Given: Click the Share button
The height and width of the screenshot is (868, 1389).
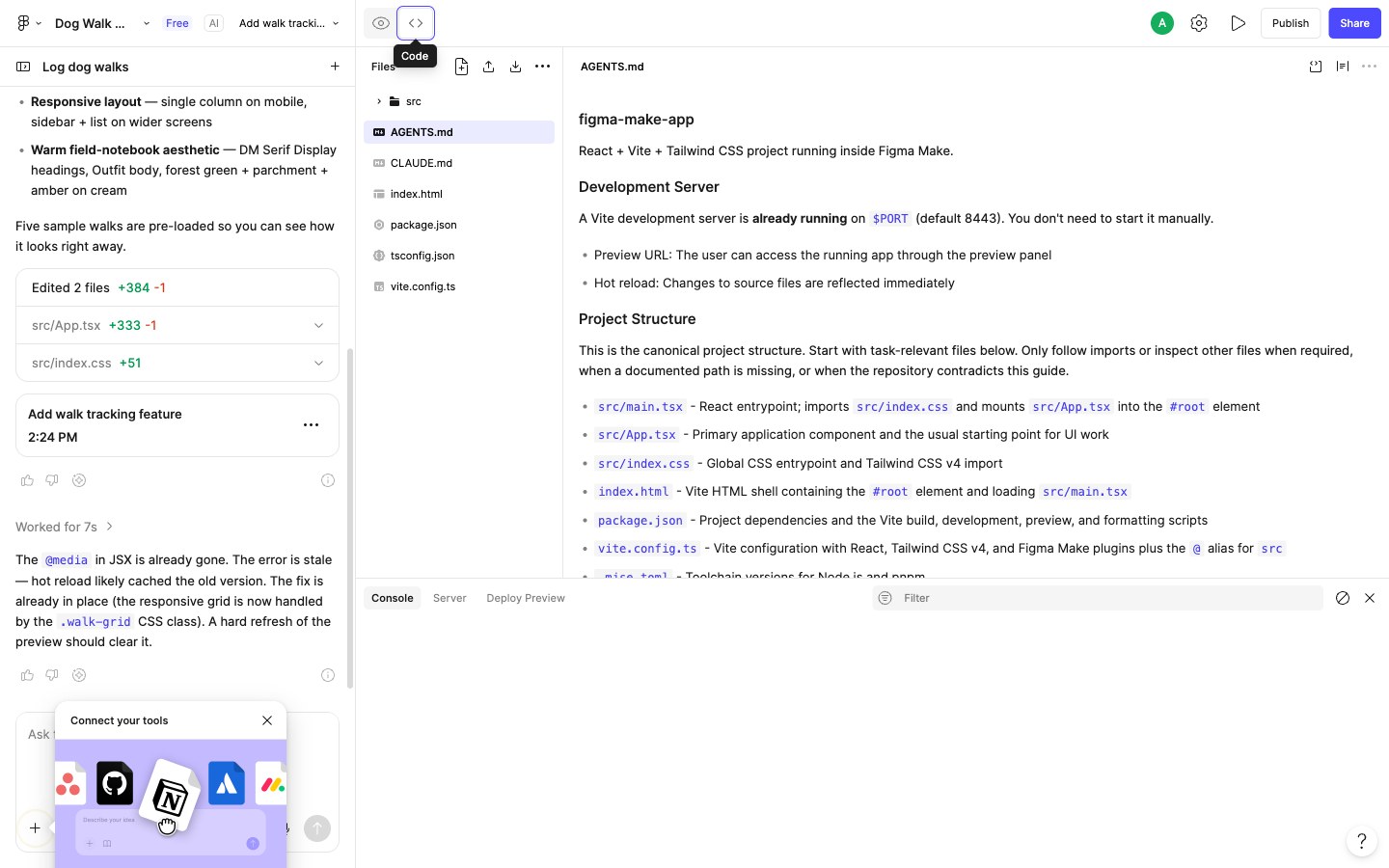Looking at the screenshot, I should (x=1354, y=23).
